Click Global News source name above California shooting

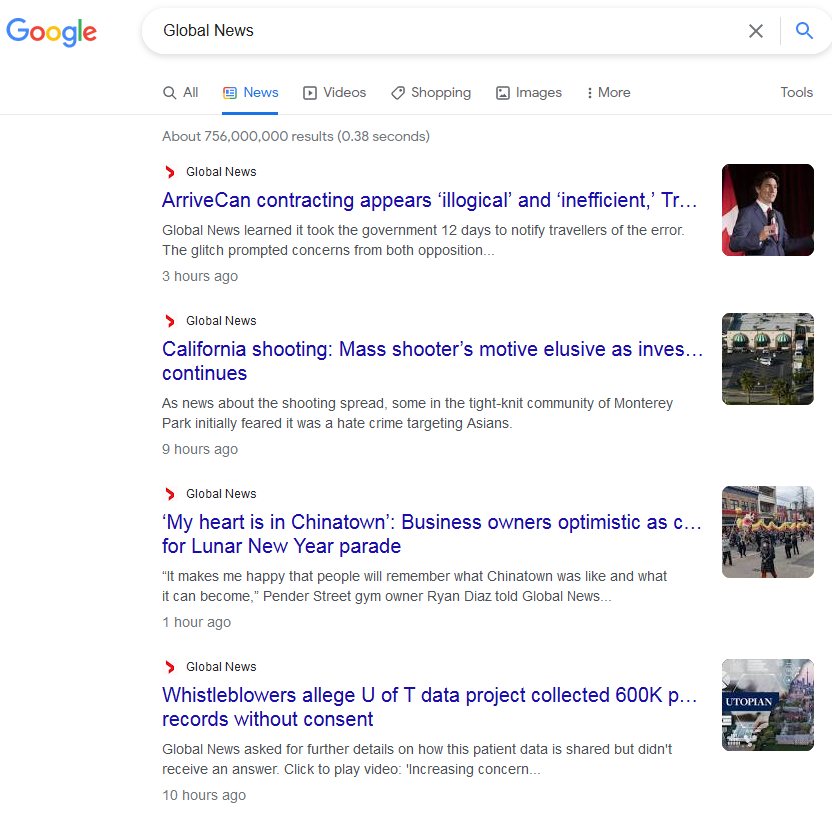tap(221, 321)
